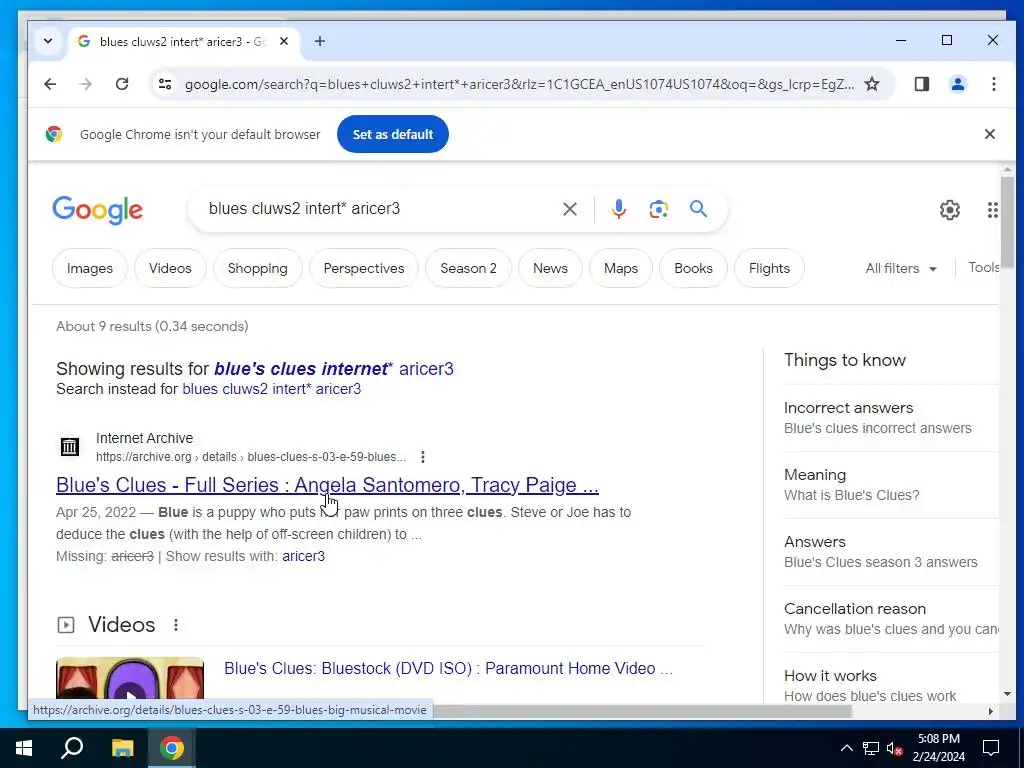Open Windows taskbar search

[x=72, y=748]
